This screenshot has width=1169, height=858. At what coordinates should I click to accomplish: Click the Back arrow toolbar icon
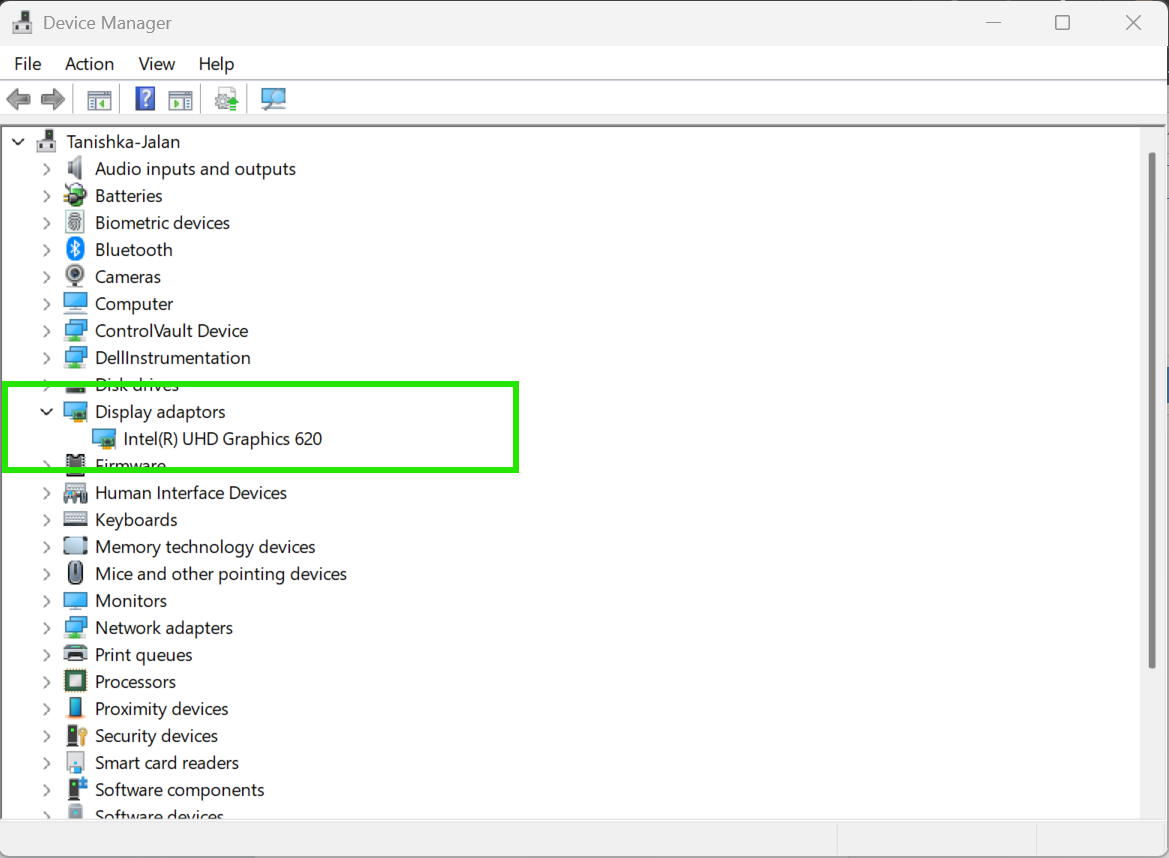click(x=19, y=99)
